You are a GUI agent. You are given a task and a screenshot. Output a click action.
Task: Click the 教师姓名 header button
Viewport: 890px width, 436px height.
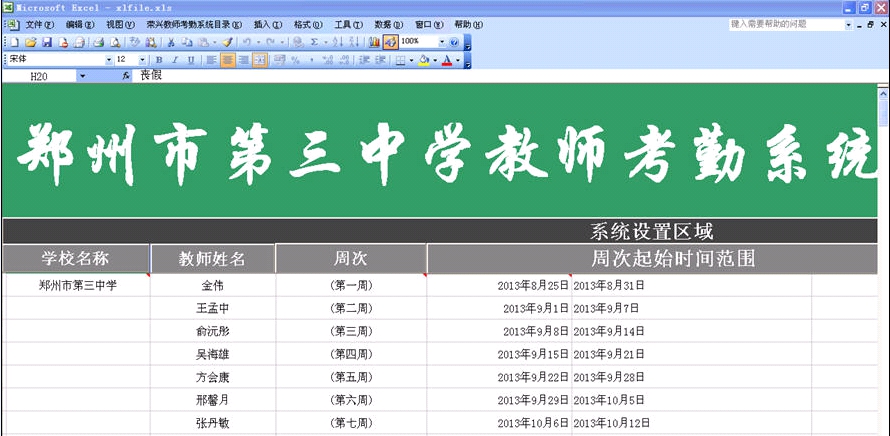[x=212, y=259]
